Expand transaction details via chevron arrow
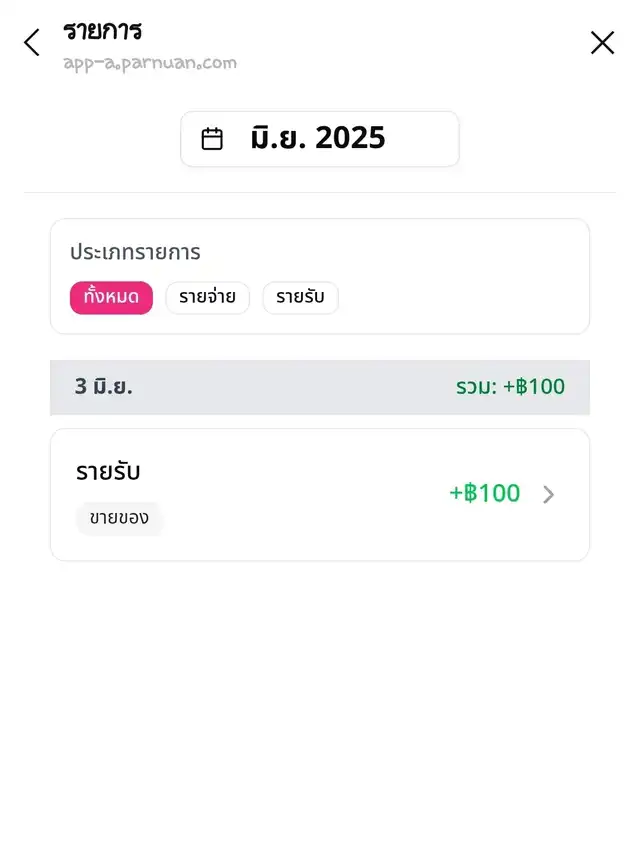Viewport: 640px width, 853px height. click(548, 494)
